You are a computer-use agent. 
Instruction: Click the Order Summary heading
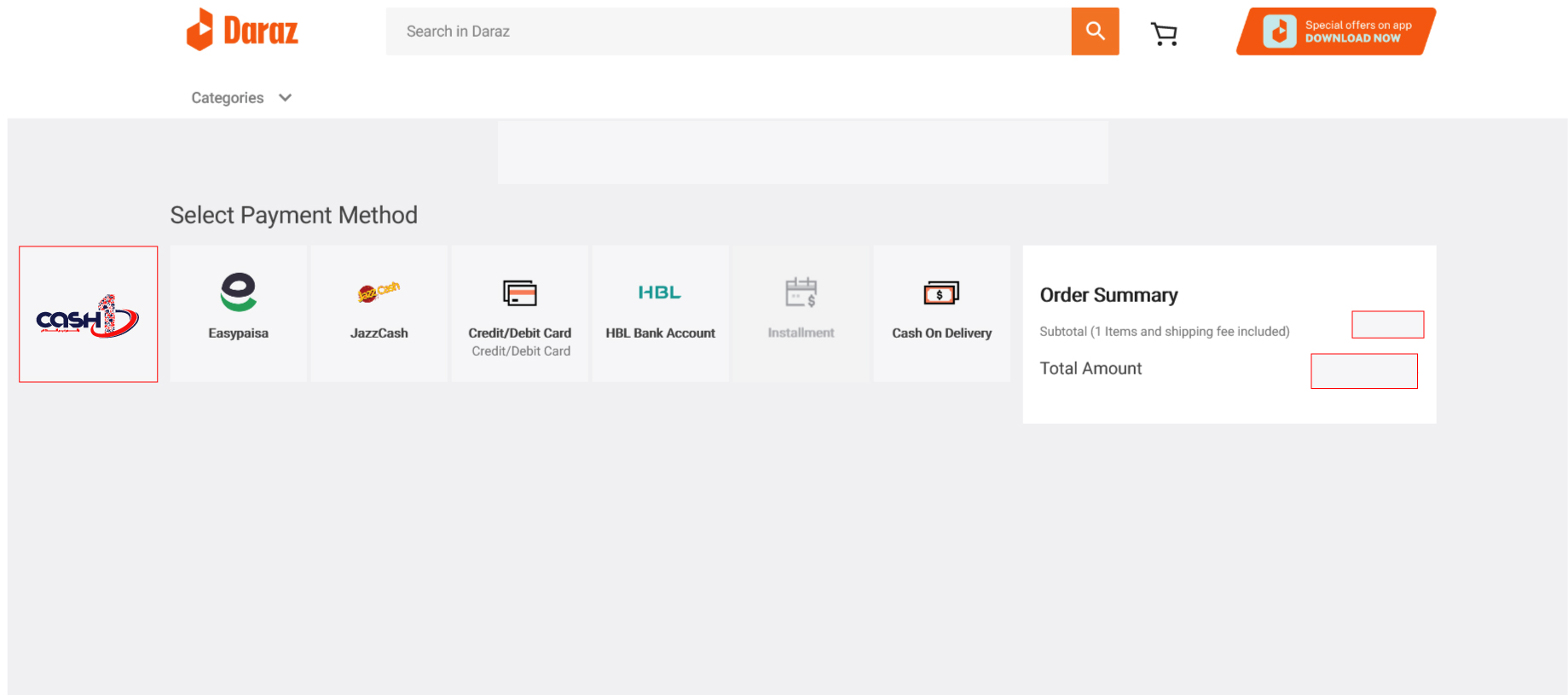point(1108,295)
